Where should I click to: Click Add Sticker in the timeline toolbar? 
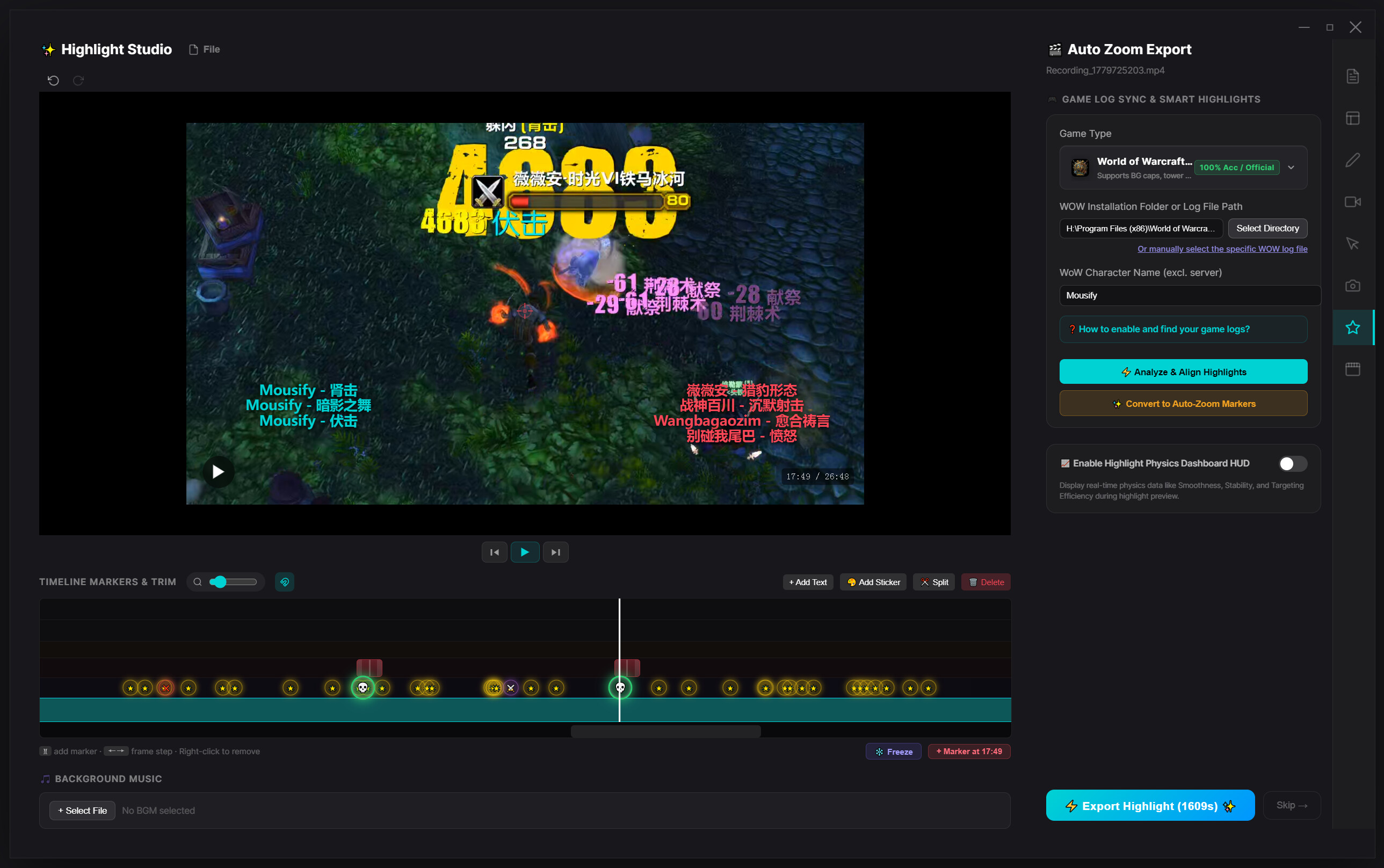[x=873, y=582]
